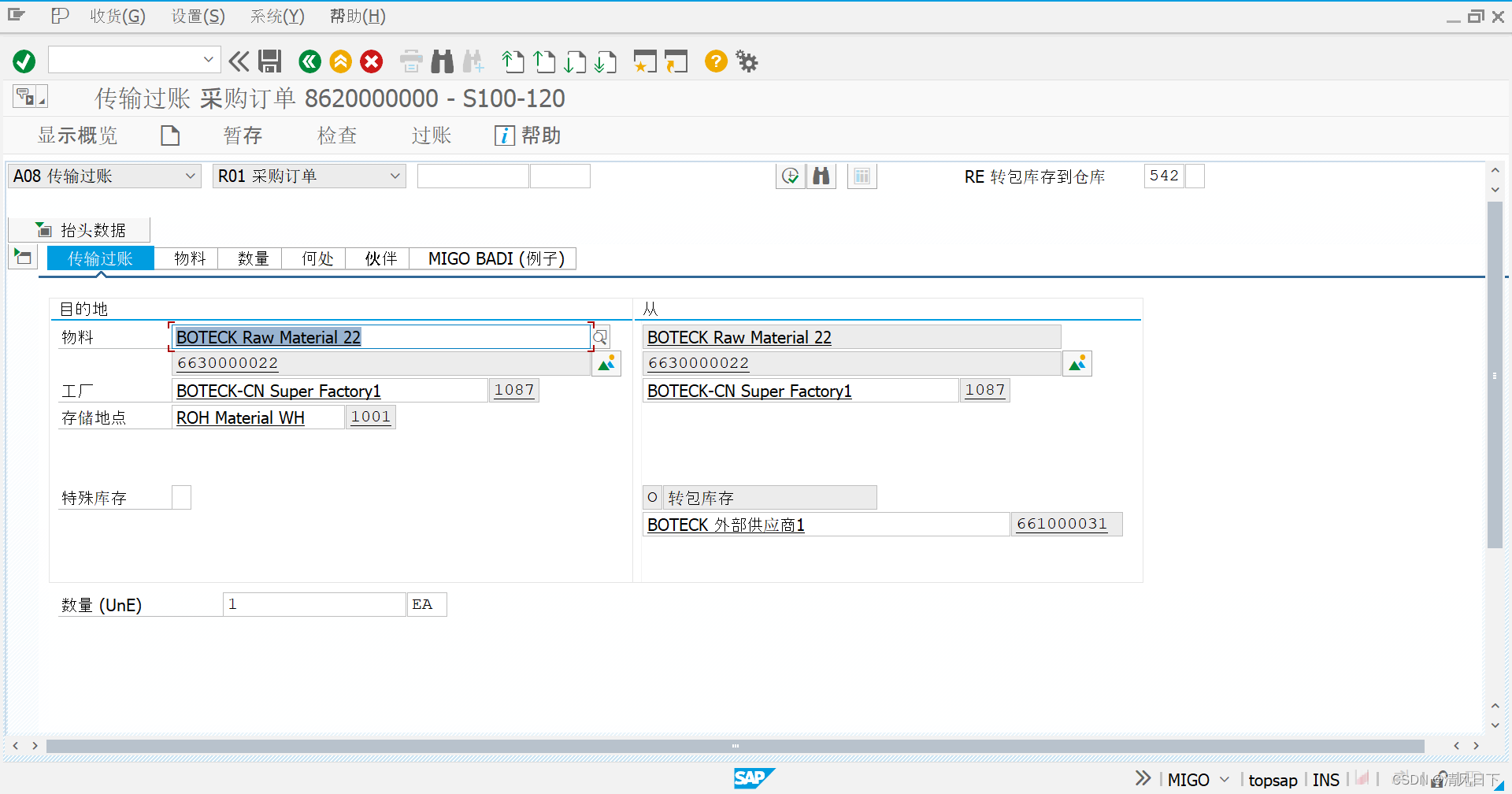Select the 传输过账 tab
Screen dimensions: 1512x794
pos(100,258)
